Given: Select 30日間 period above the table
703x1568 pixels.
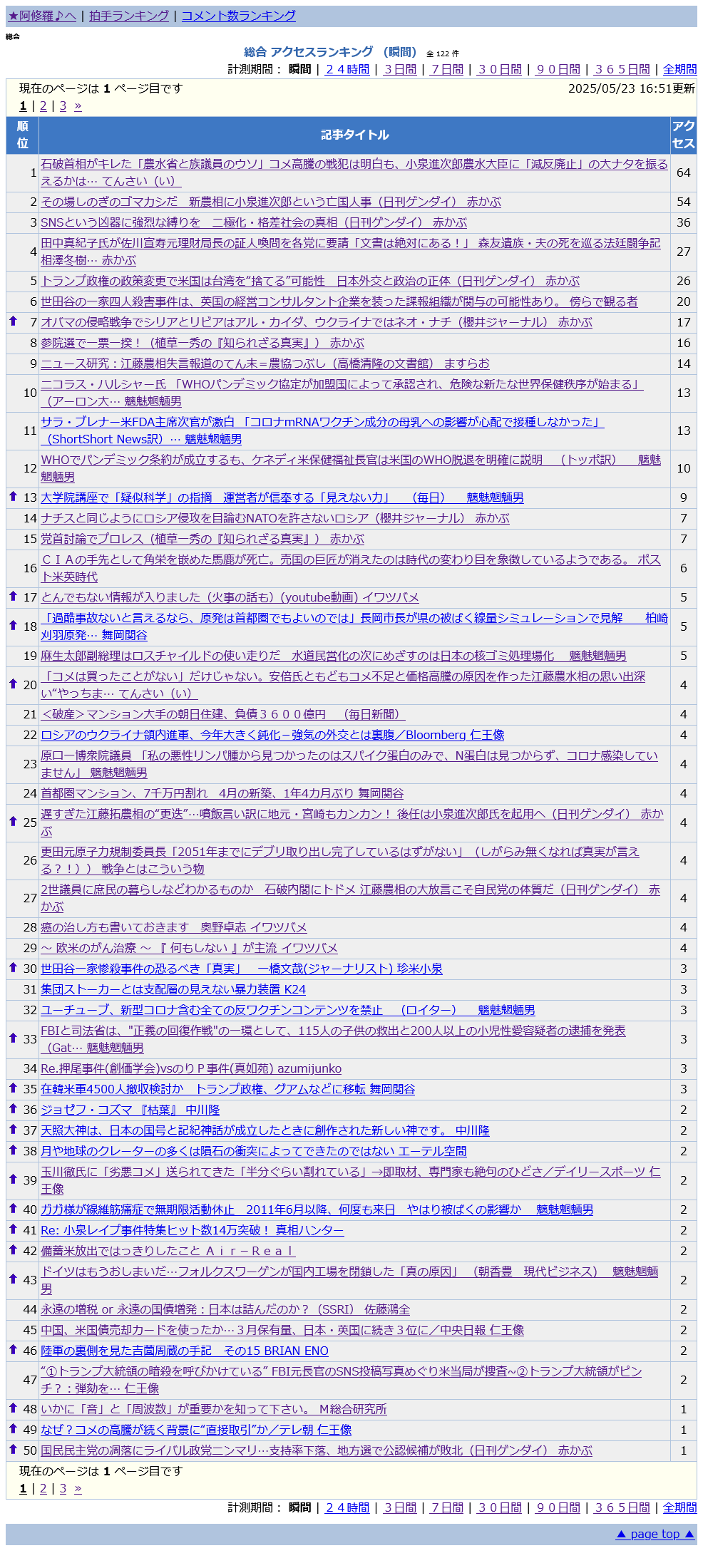Looking at the screenshot, I should [499, 69].
